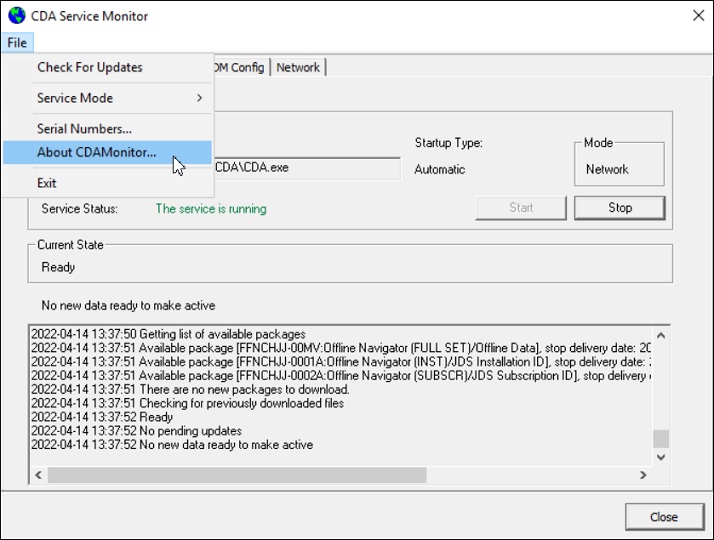This screenshot has height=540, width=714.
Task: Click the globe app icon in the title bar
Action: click(x=15, y=16)
